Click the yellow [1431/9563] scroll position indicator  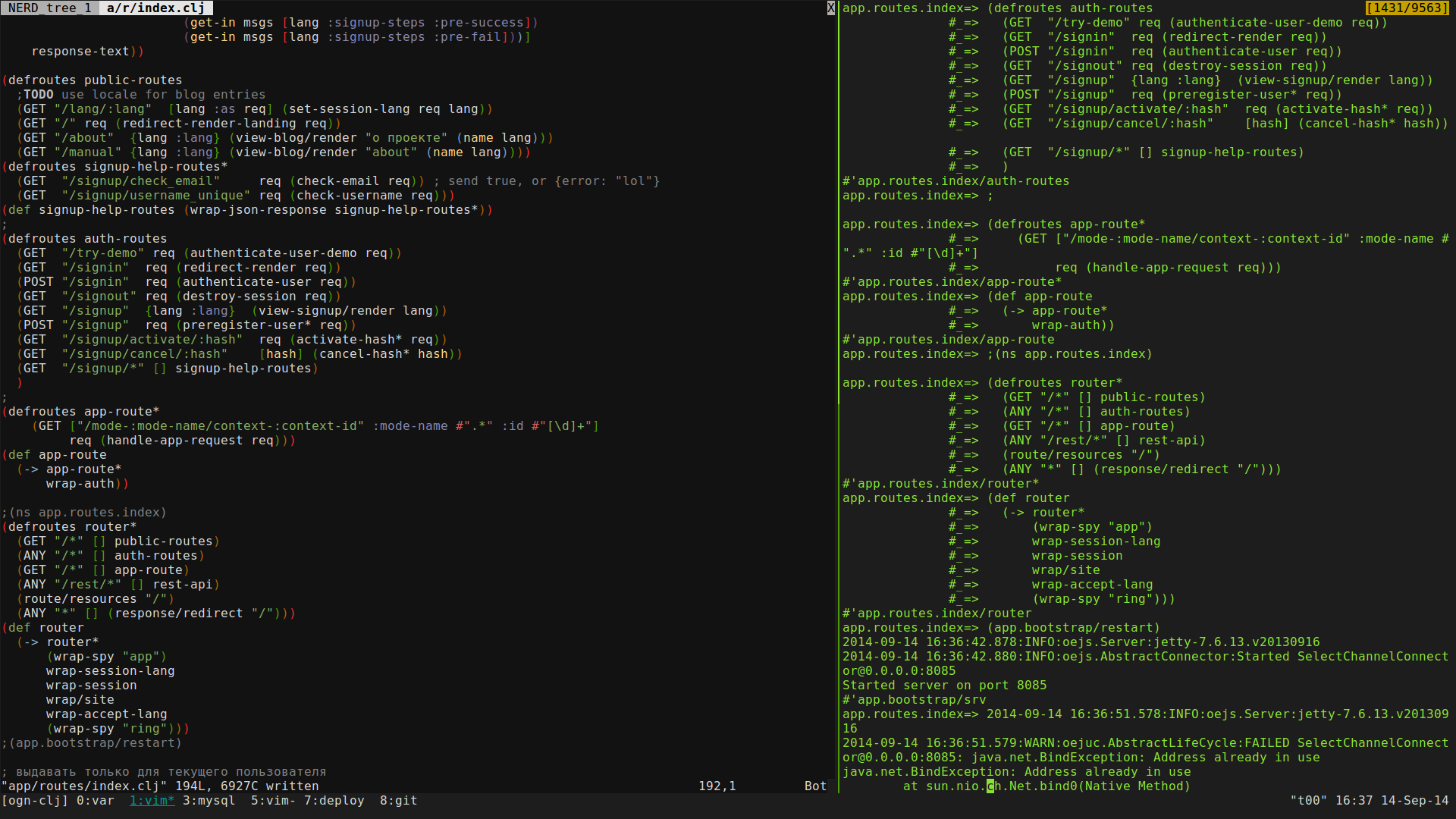(1407, 8)
